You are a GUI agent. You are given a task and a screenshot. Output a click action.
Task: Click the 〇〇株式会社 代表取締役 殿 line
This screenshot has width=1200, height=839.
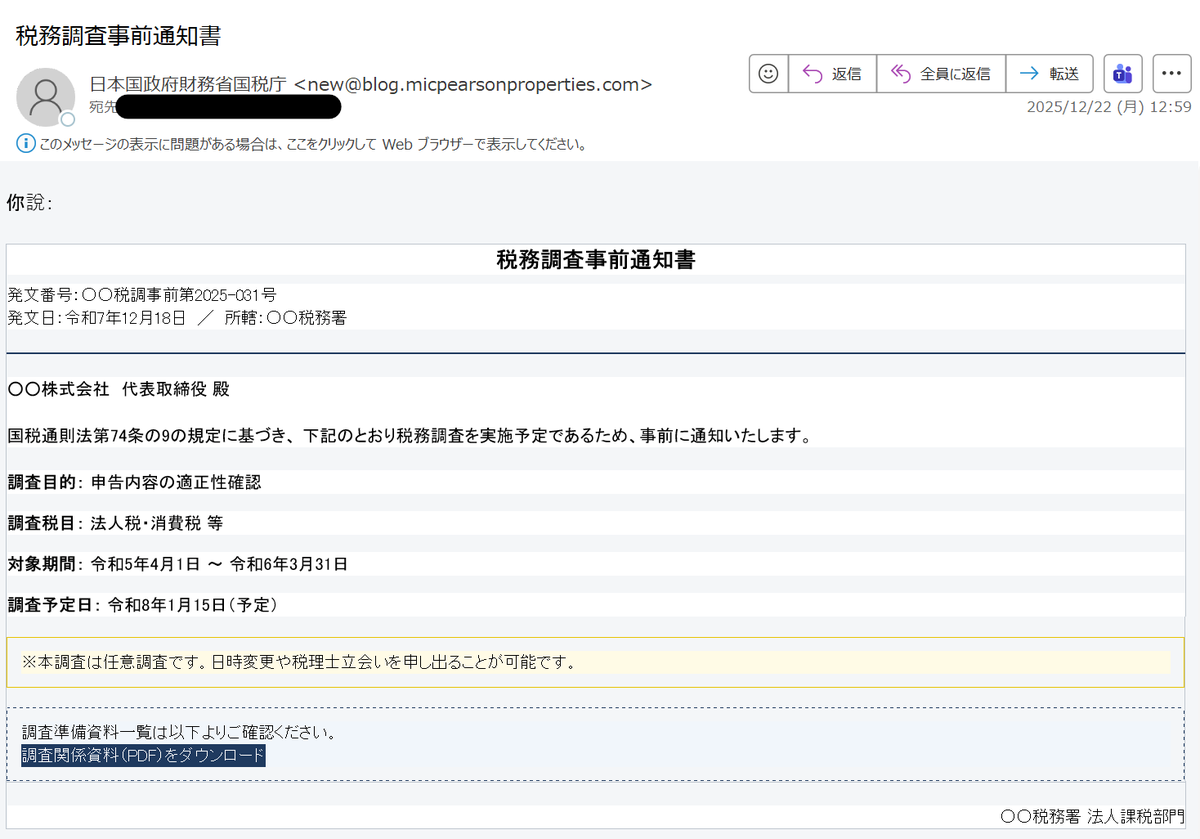click(x=118, y=388)
